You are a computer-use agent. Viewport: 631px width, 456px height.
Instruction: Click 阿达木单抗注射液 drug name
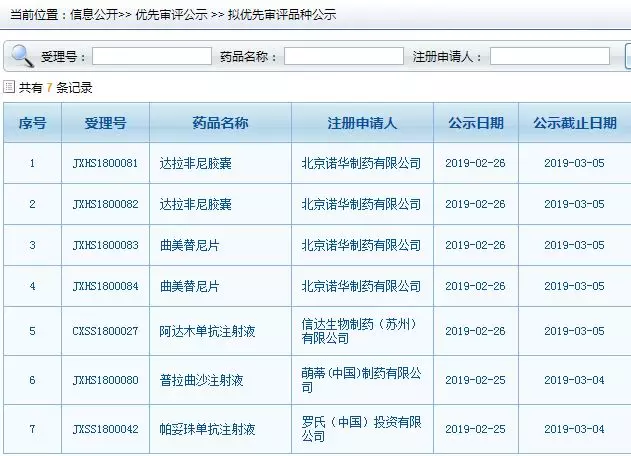coord(207,331)
